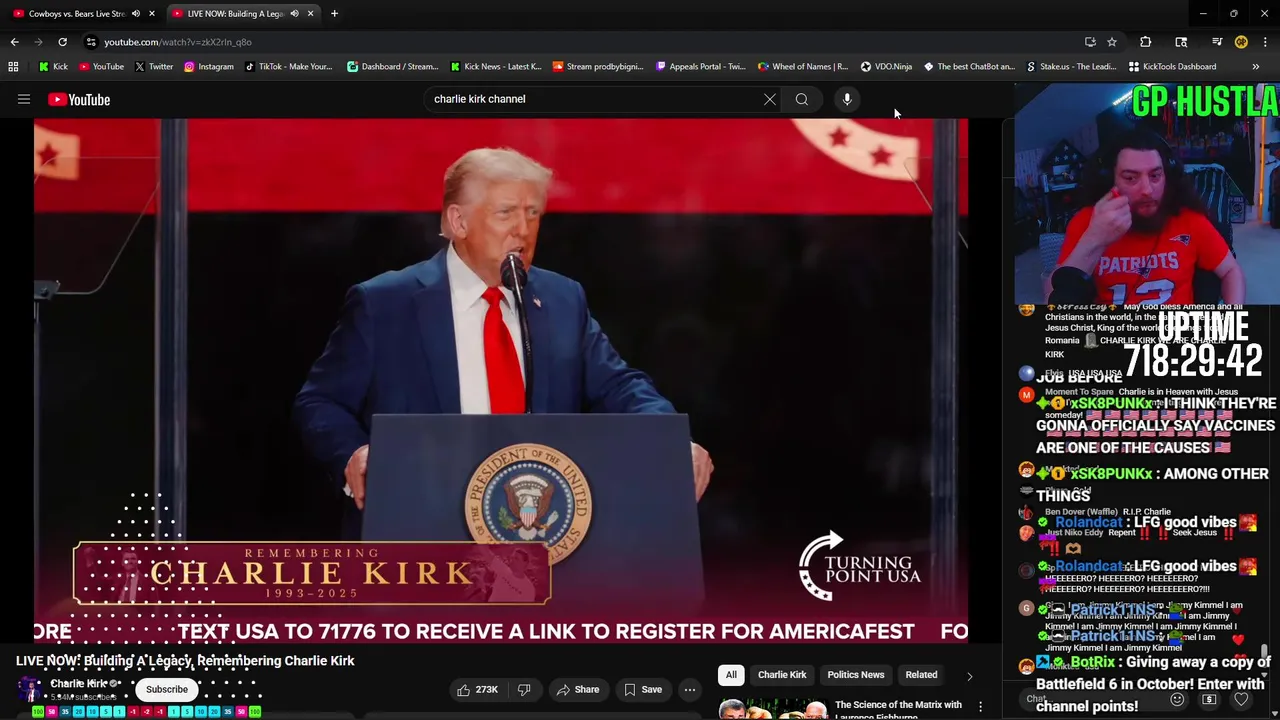This screenshot has width=1280, height=720.
Task: Open the YouTube guide hamburger menu
Action: (24, 99)
